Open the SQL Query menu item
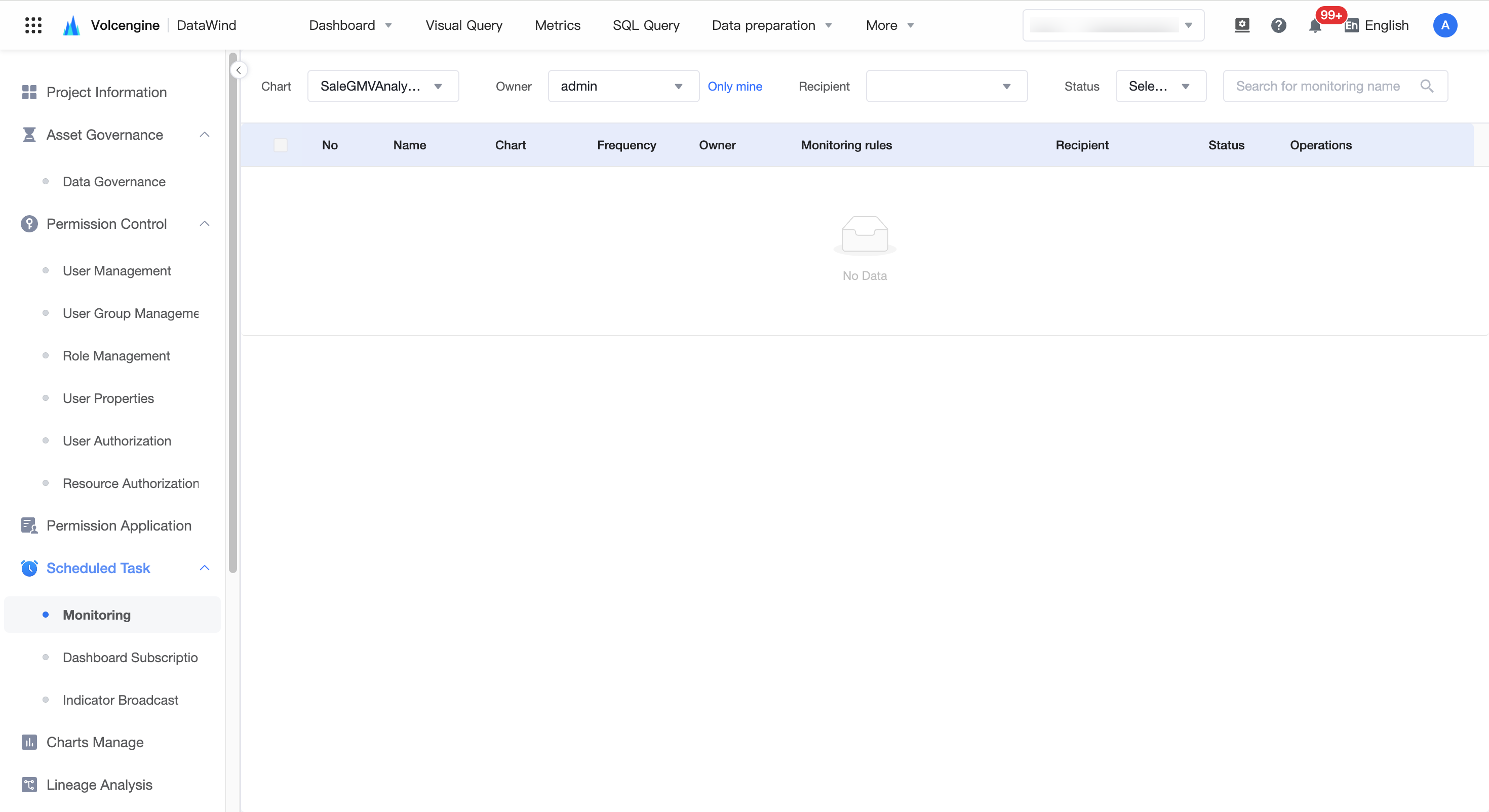The width and height of the screenshot is (1489, 812). pos(646,25)
